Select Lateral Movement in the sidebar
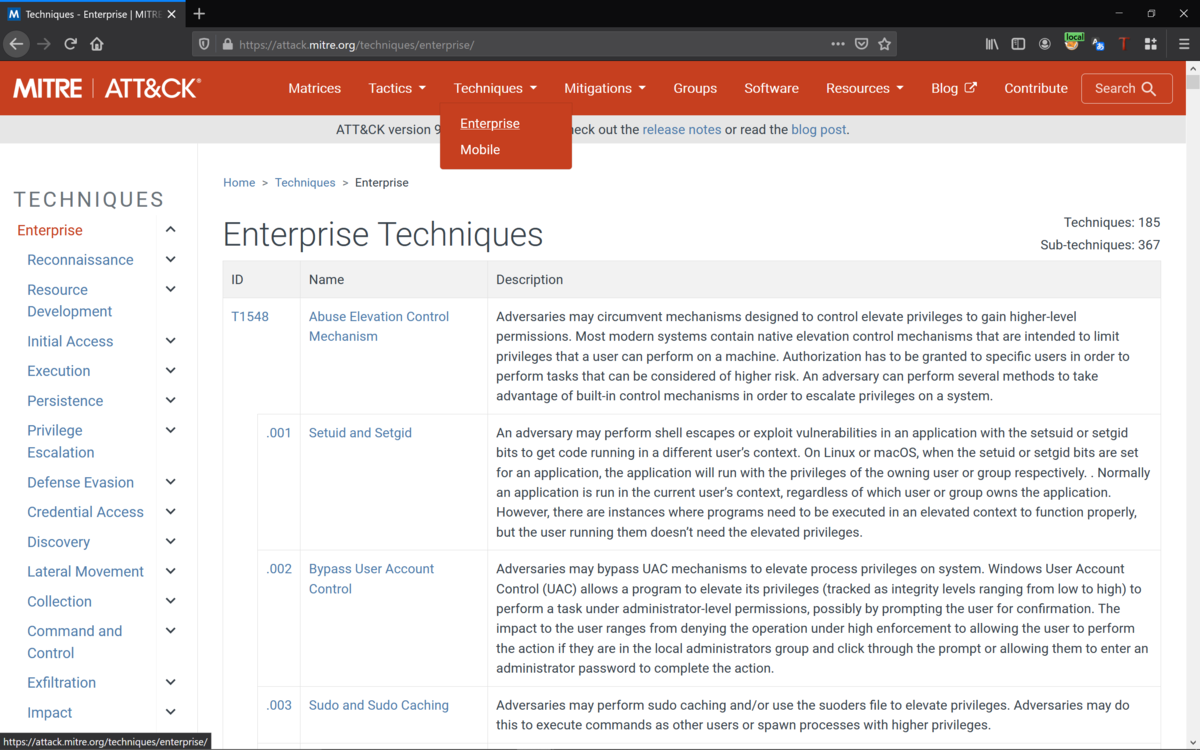 click(x=85, y=572)
